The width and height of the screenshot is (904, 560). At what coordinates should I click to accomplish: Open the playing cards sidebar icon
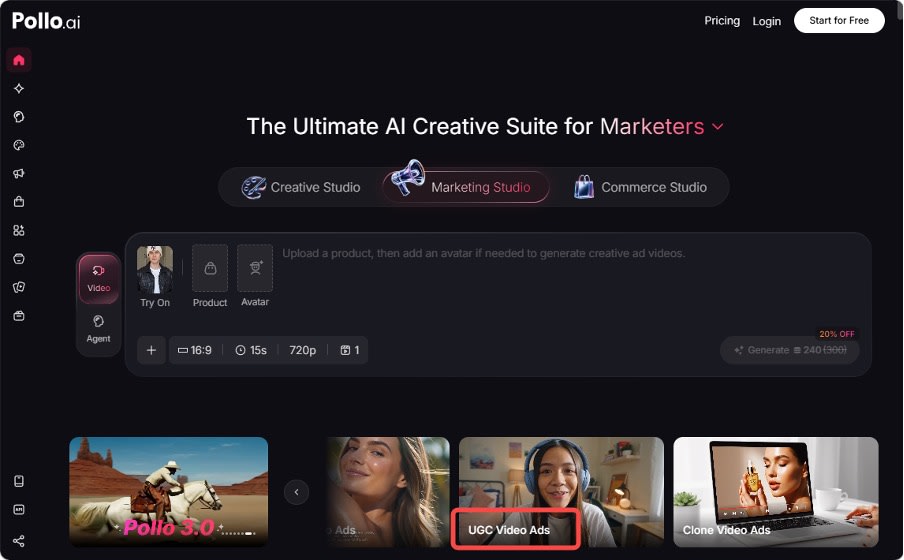coord(19,287)
